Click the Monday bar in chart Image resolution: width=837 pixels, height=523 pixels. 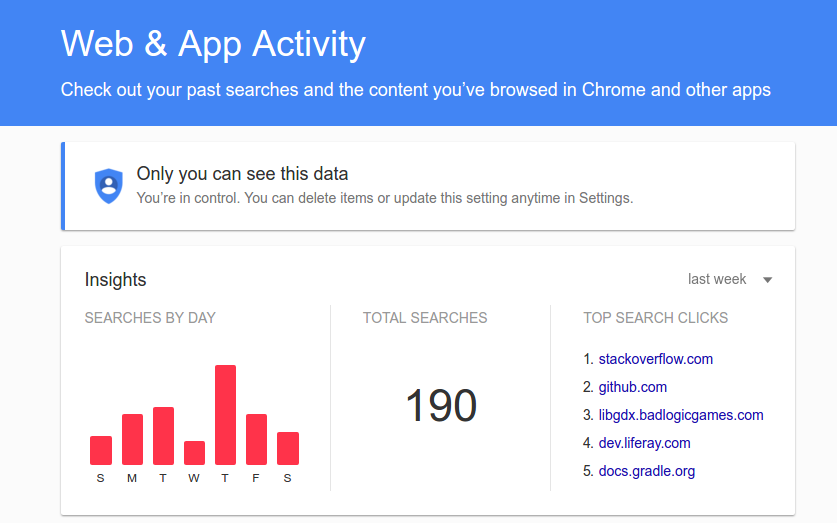pos(132,439)
